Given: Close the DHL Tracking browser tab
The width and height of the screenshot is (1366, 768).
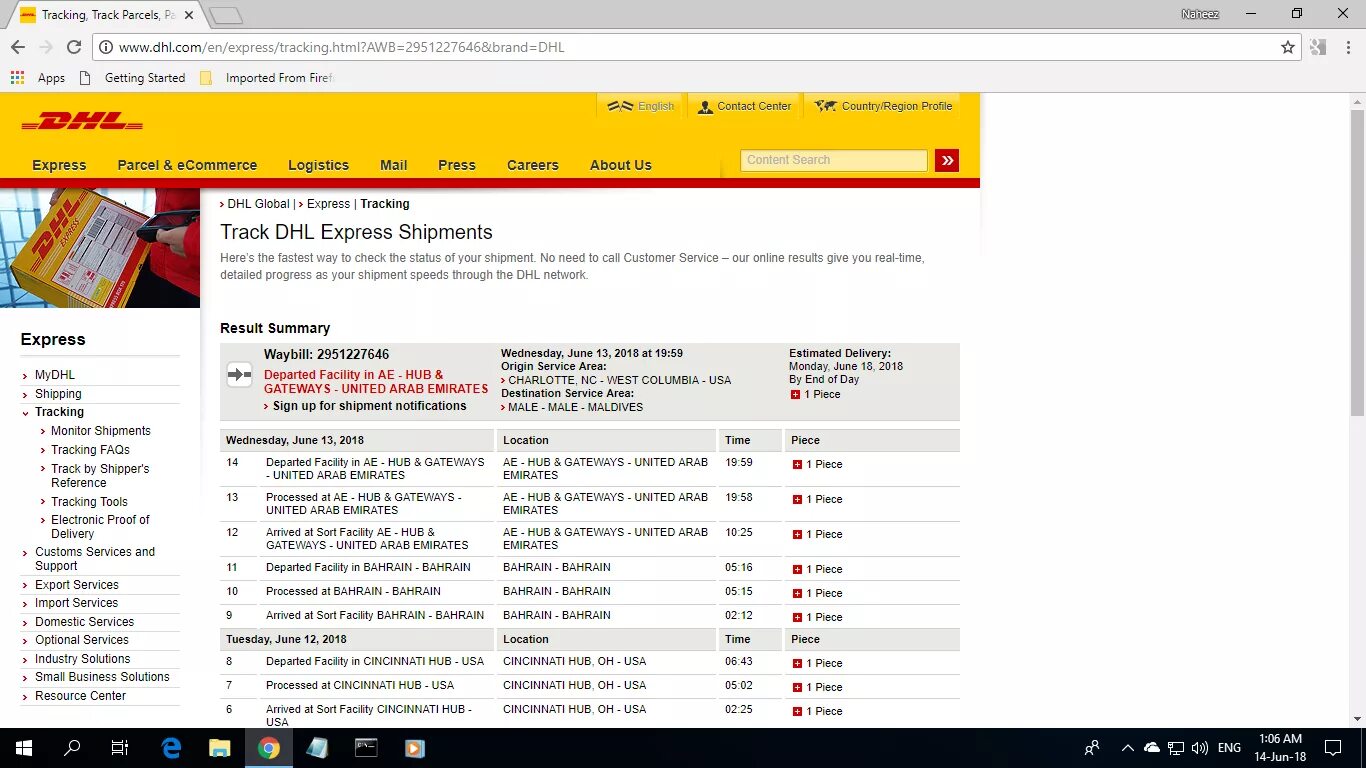Looking at the screenshot, I should 189,15.
